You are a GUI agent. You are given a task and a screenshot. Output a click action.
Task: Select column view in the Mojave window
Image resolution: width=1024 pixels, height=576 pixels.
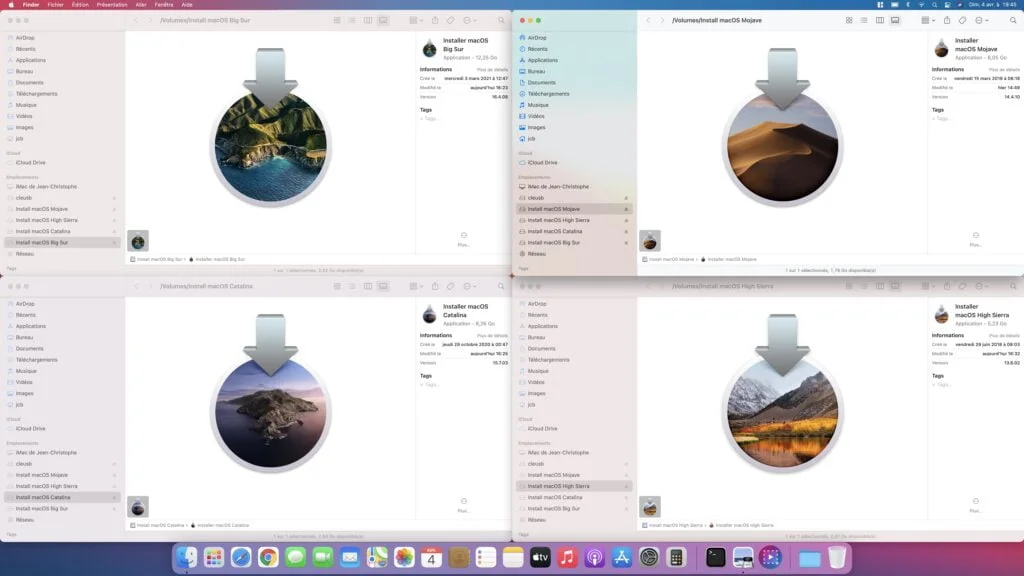(880, 19)
